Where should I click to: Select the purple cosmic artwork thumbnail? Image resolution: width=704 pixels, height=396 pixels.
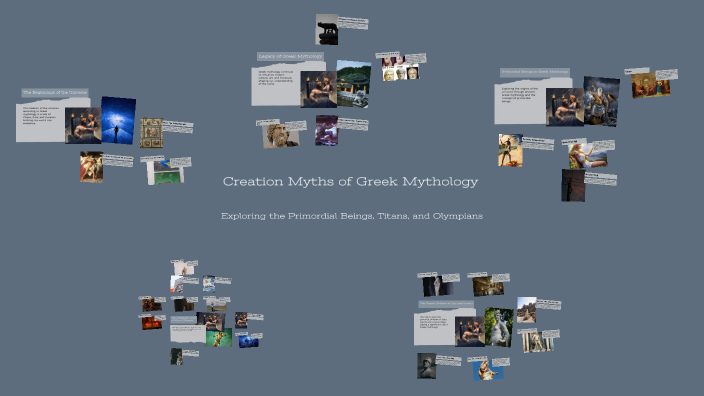pyautogui.click(x=327, y=130)
